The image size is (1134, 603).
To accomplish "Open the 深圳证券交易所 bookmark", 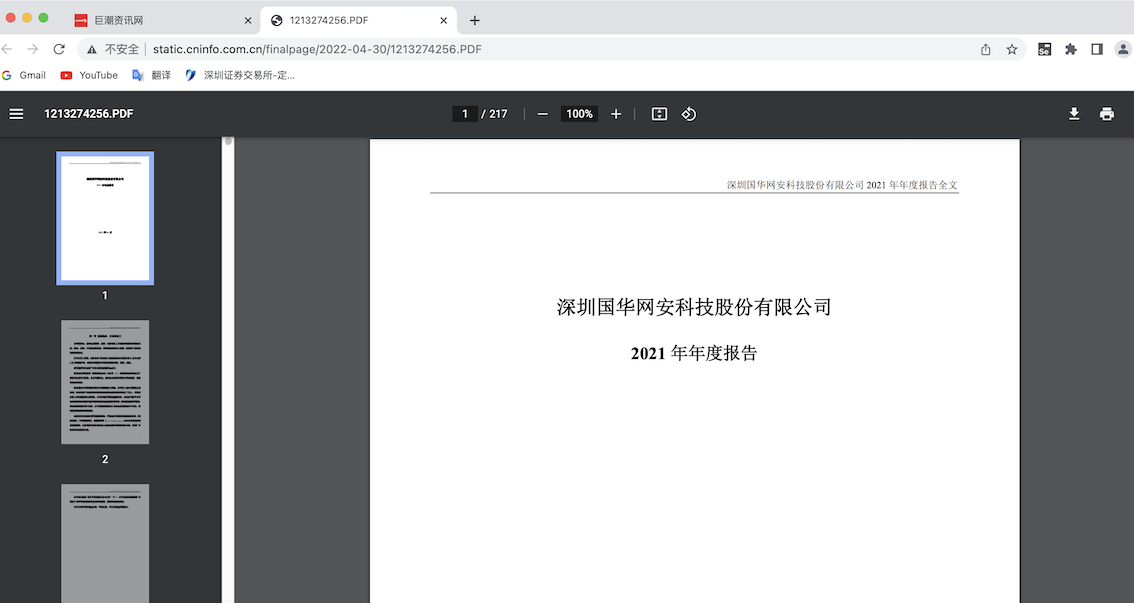I will tap(240, 75).
